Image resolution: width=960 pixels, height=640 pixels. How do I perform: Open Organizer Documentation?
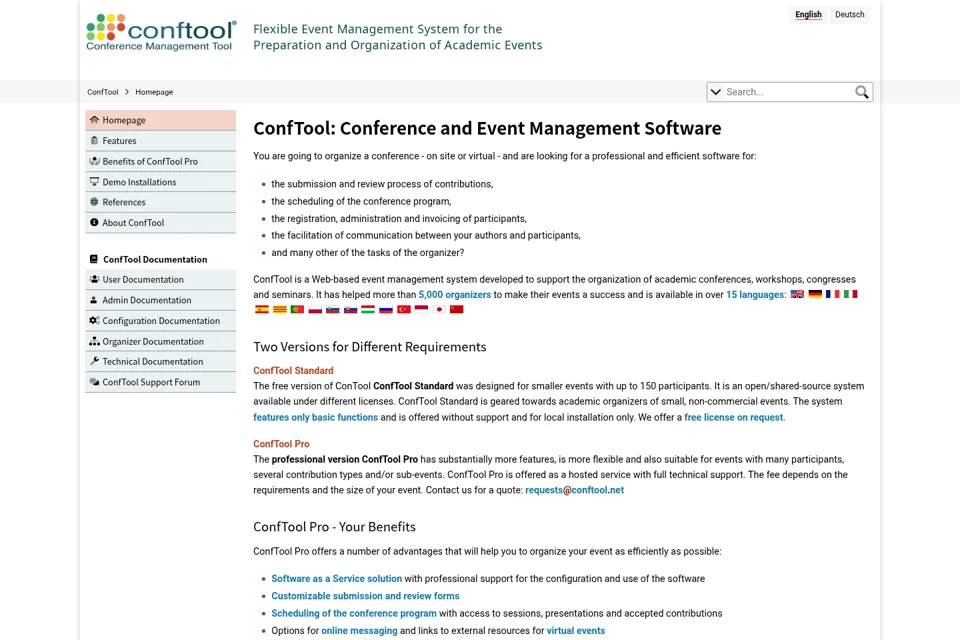click(160, 341)
